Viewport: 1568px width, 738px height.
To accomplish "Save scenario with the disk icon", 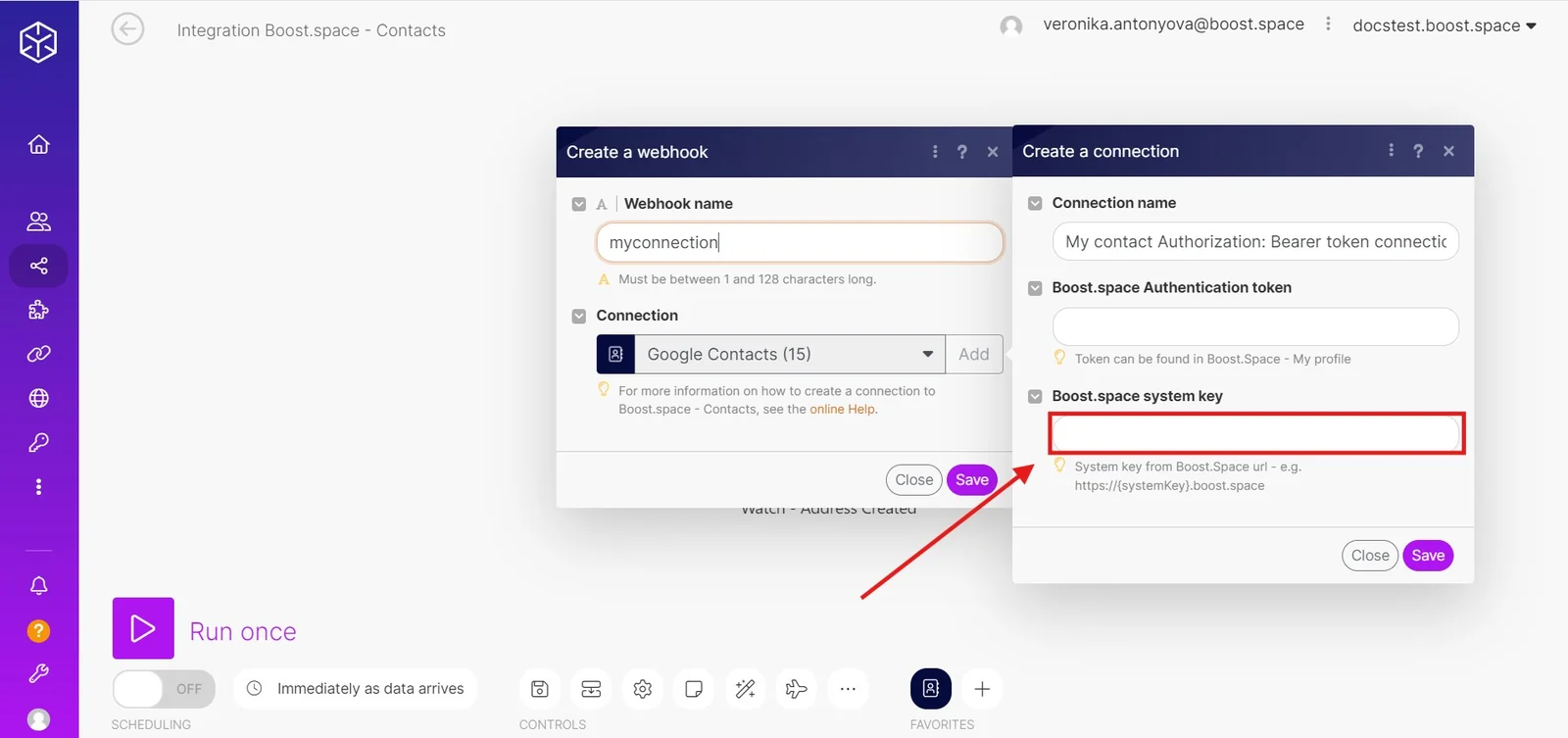I will 540,689.
